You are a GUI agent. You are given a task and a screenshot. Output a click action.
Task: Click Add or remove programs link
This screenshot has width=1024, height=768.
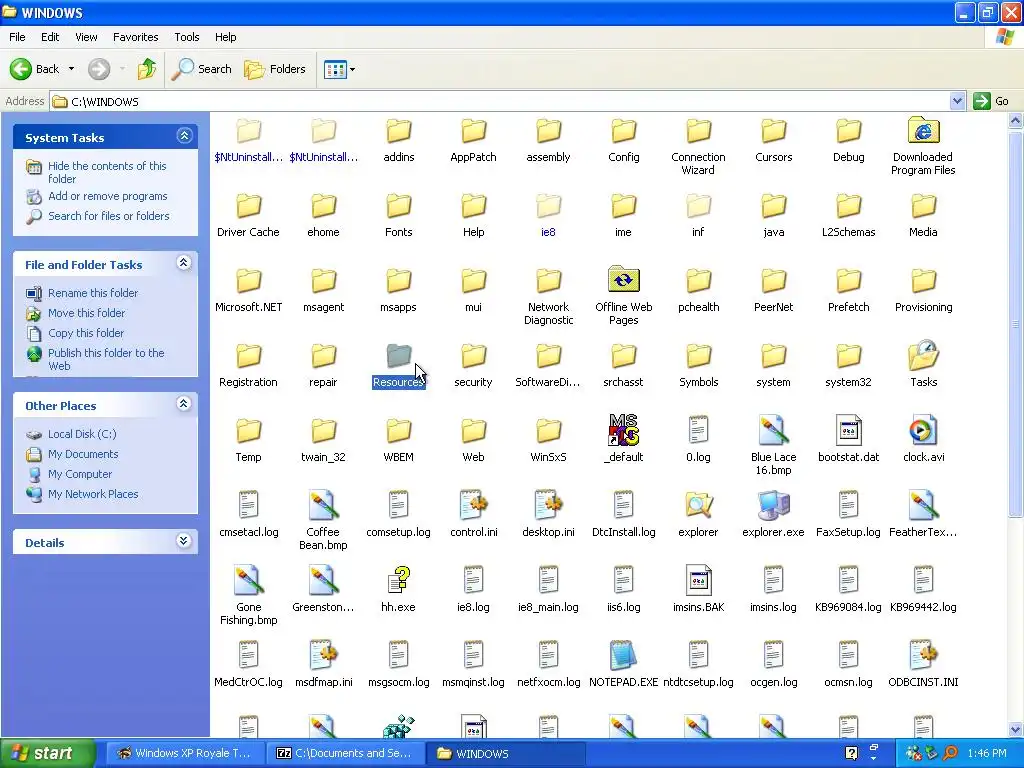(107, 196)
